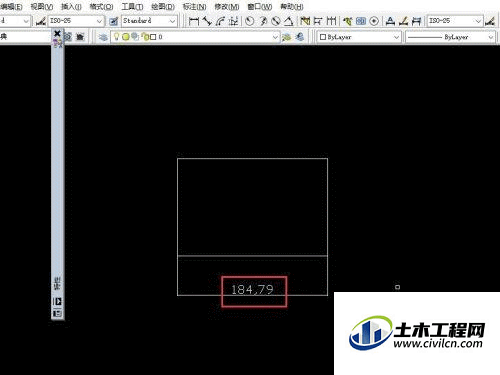Toggle layer 0 lock icon
This screenshot has height=375, width=500.
click(145, 37)
